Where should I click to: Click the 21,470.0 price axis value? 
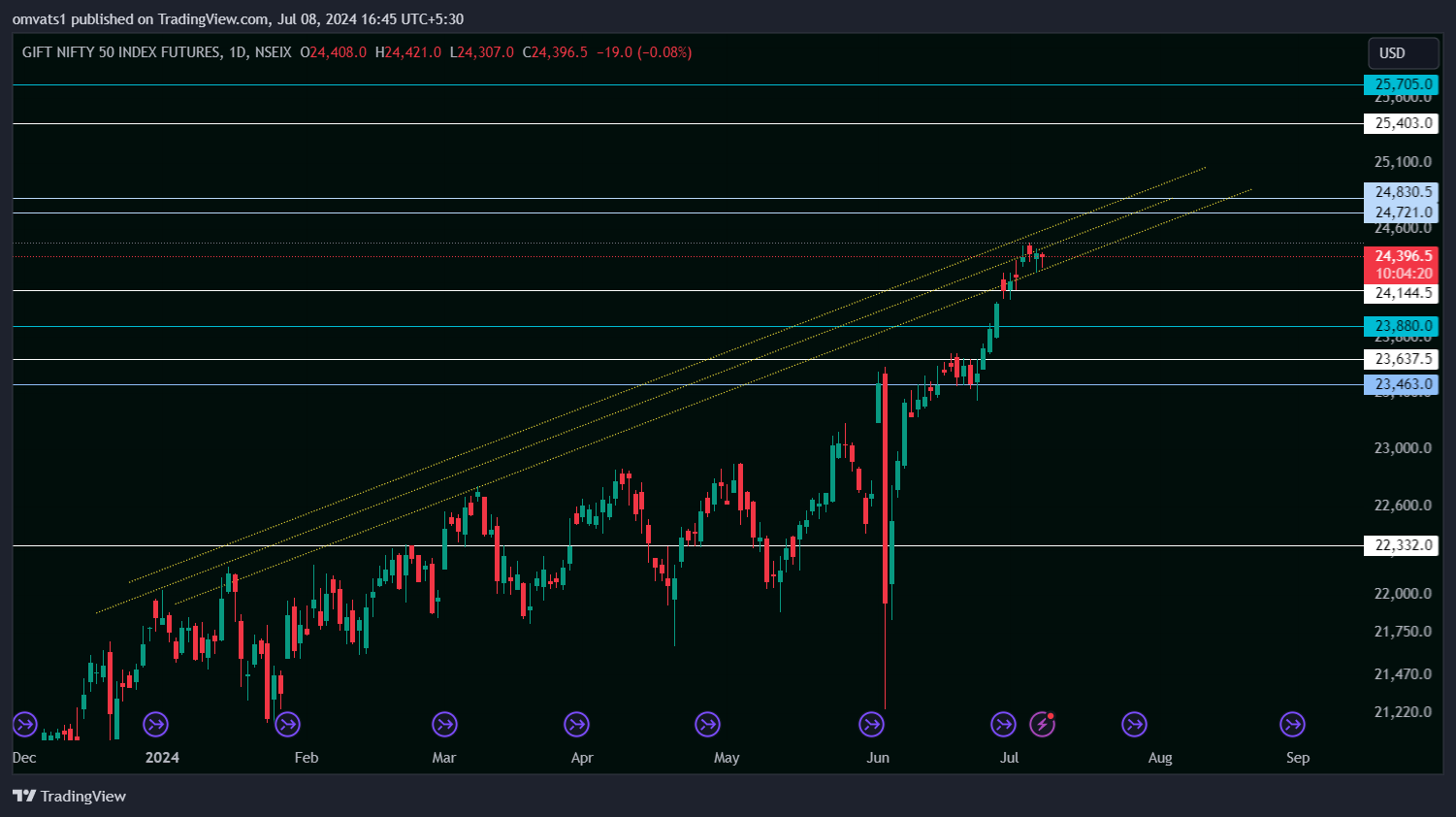[x=1403, y=674]
